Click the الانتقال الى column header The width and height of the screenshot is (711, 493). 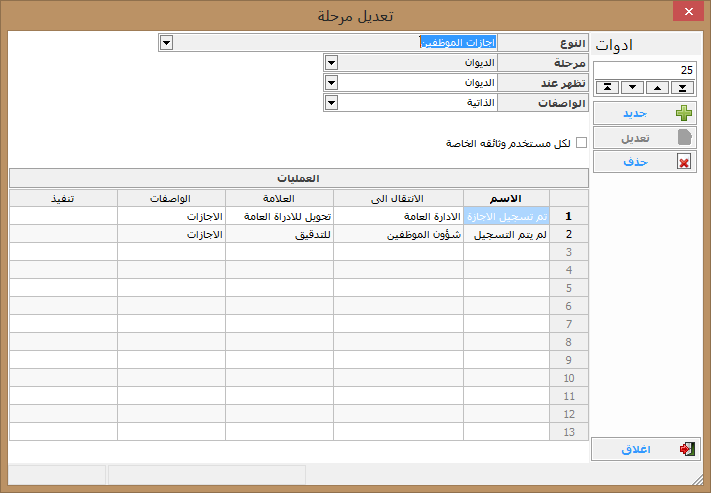coord(398,198)
